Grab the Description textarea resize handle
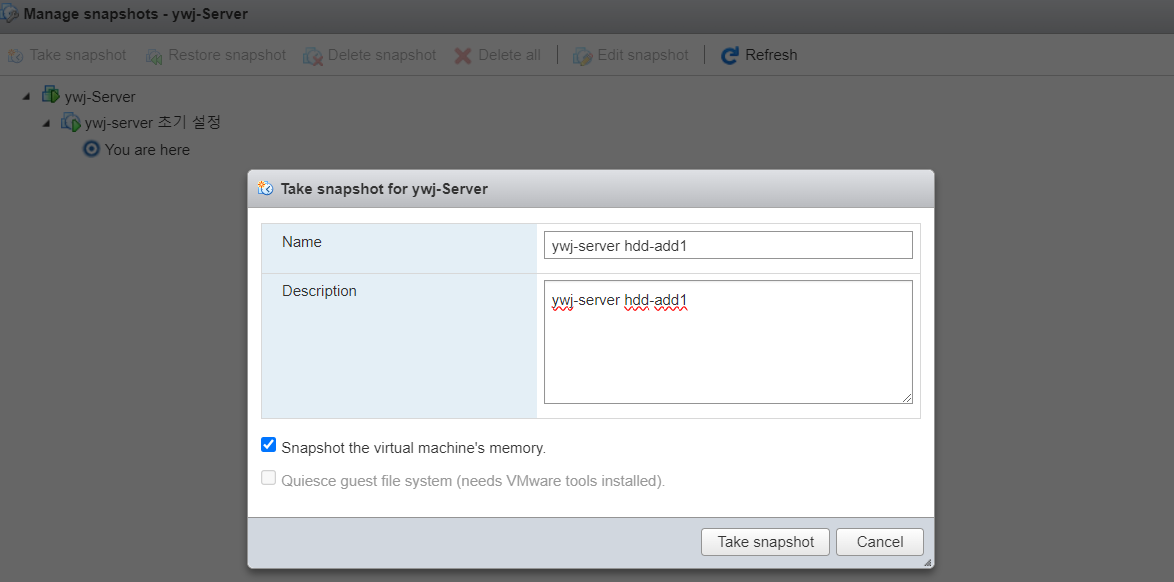The height and width of the screenshot is (582, 1174). pos(907,398)
